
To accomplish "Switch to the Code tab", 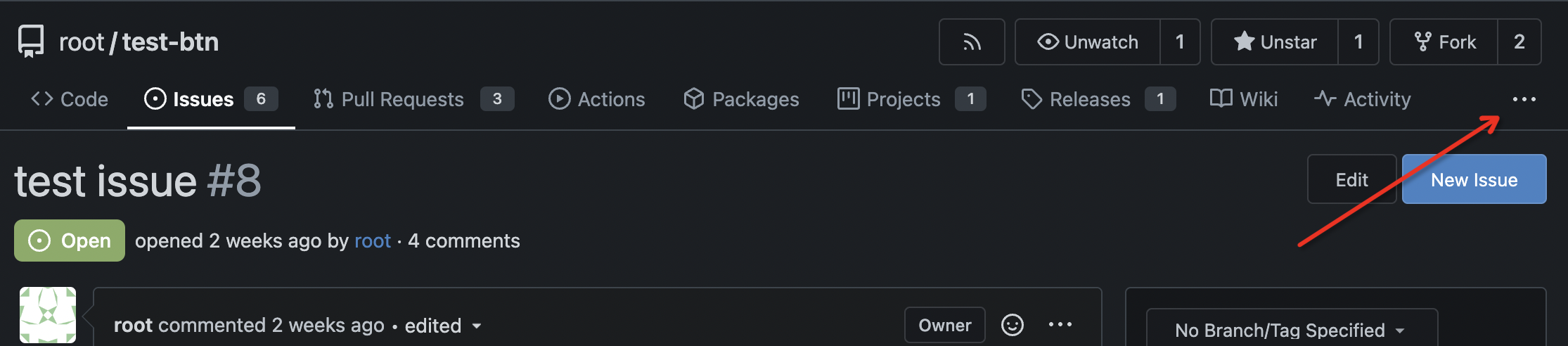I will (x=70, y=99).
